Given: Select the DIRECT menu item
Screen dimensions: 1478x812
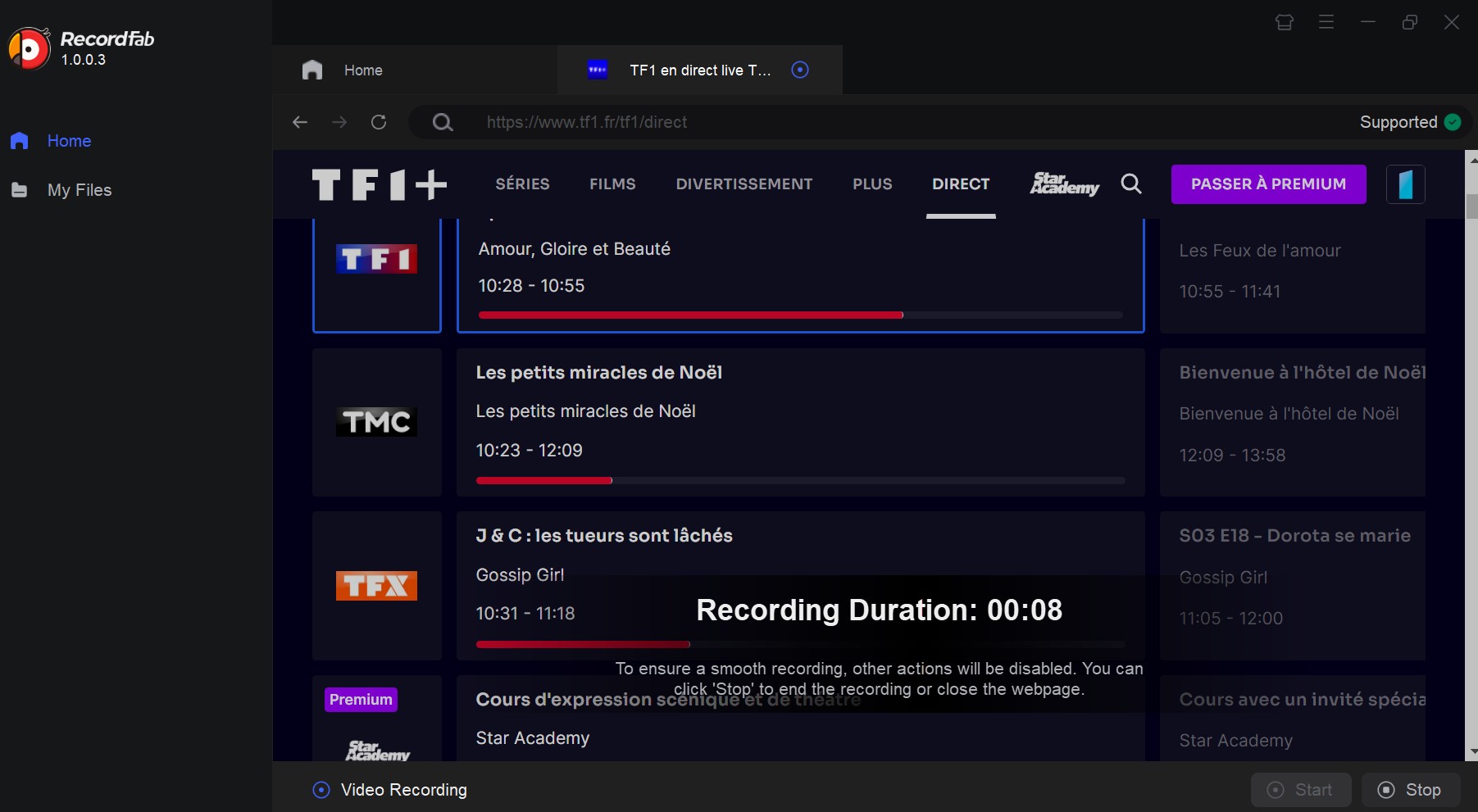Looking at the screenshot, I should click(x=961, y=184).
